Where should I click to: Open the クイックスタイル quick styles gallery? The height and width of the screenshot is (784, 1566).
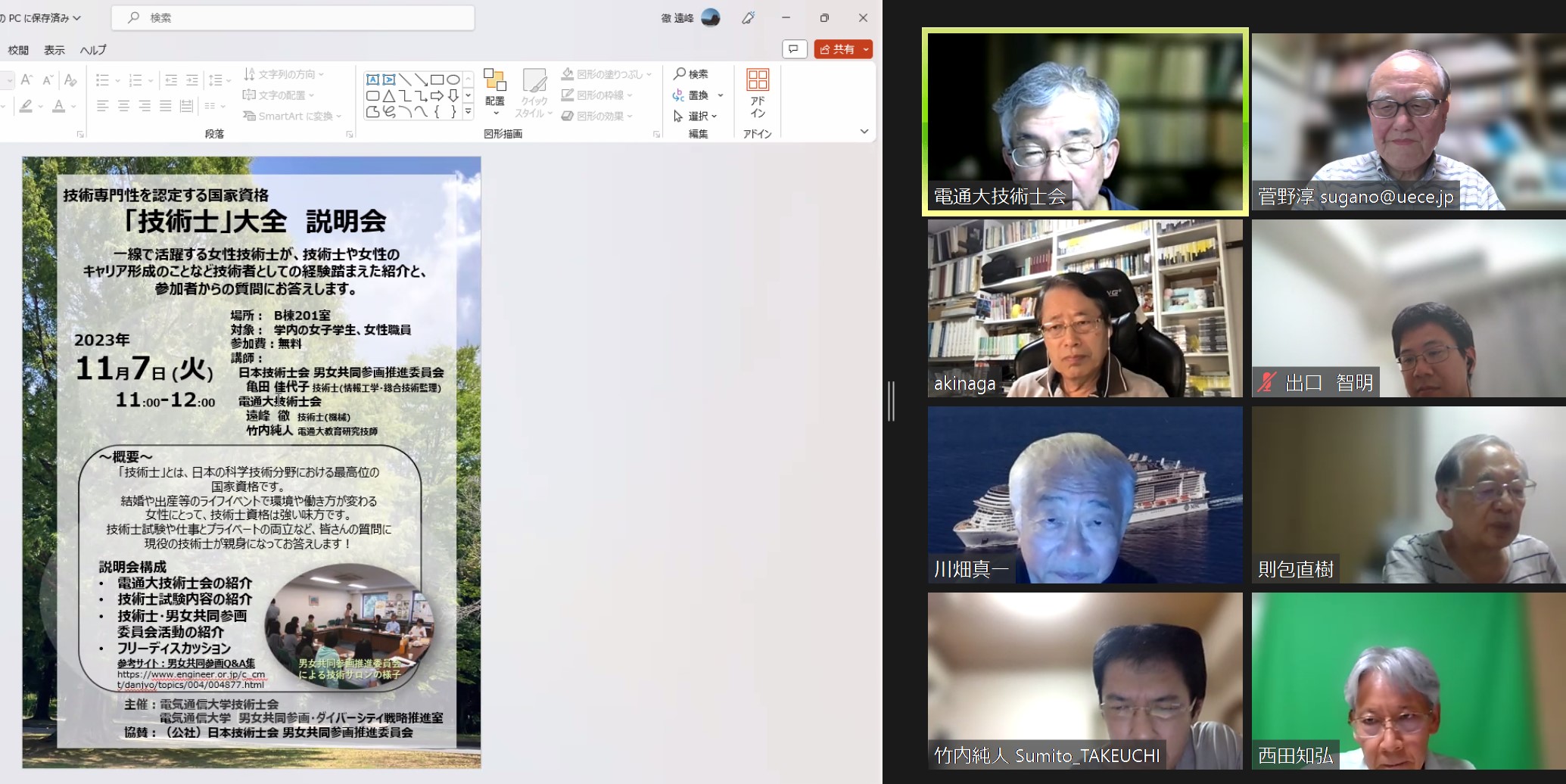(534, 92)
